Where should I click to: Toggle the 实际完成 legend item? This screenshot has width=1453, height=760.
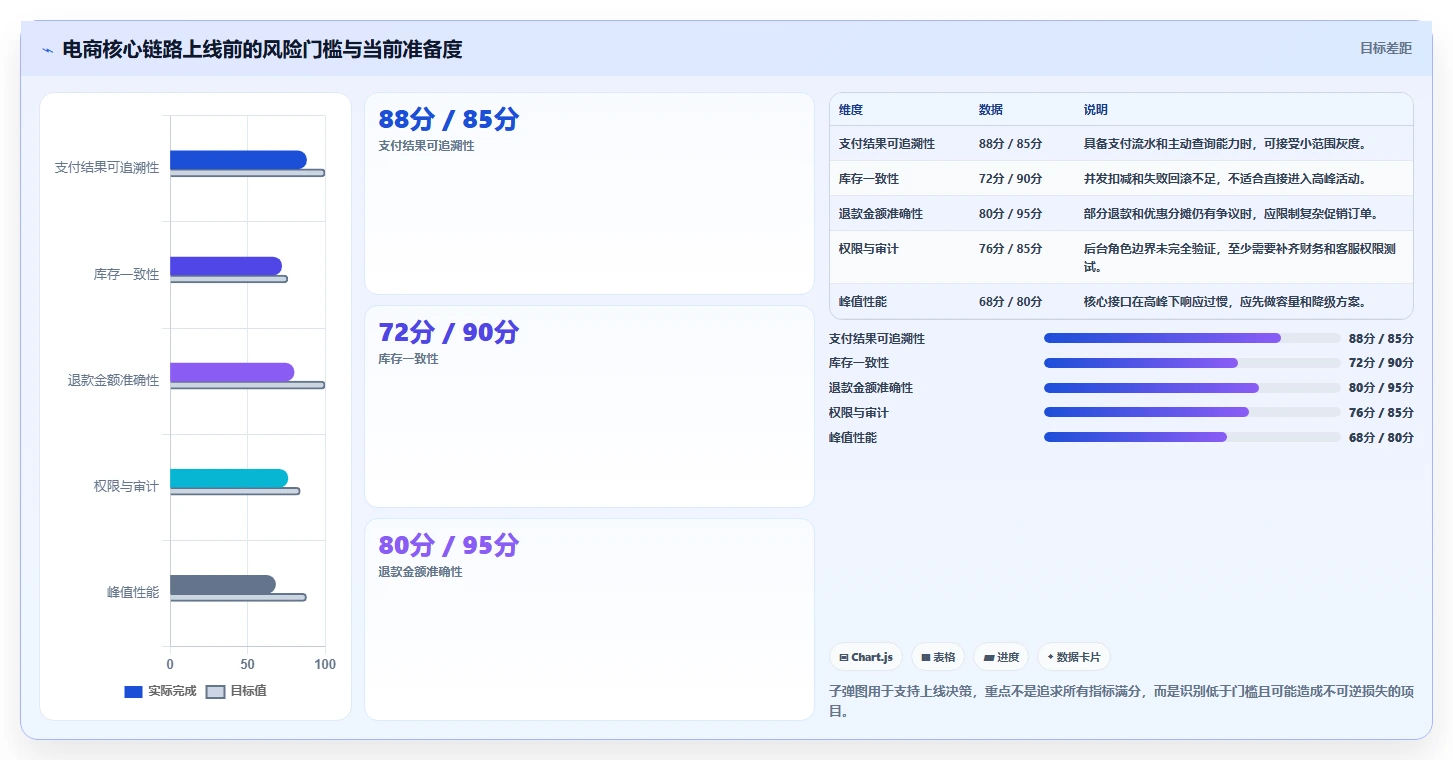[160, 691]
